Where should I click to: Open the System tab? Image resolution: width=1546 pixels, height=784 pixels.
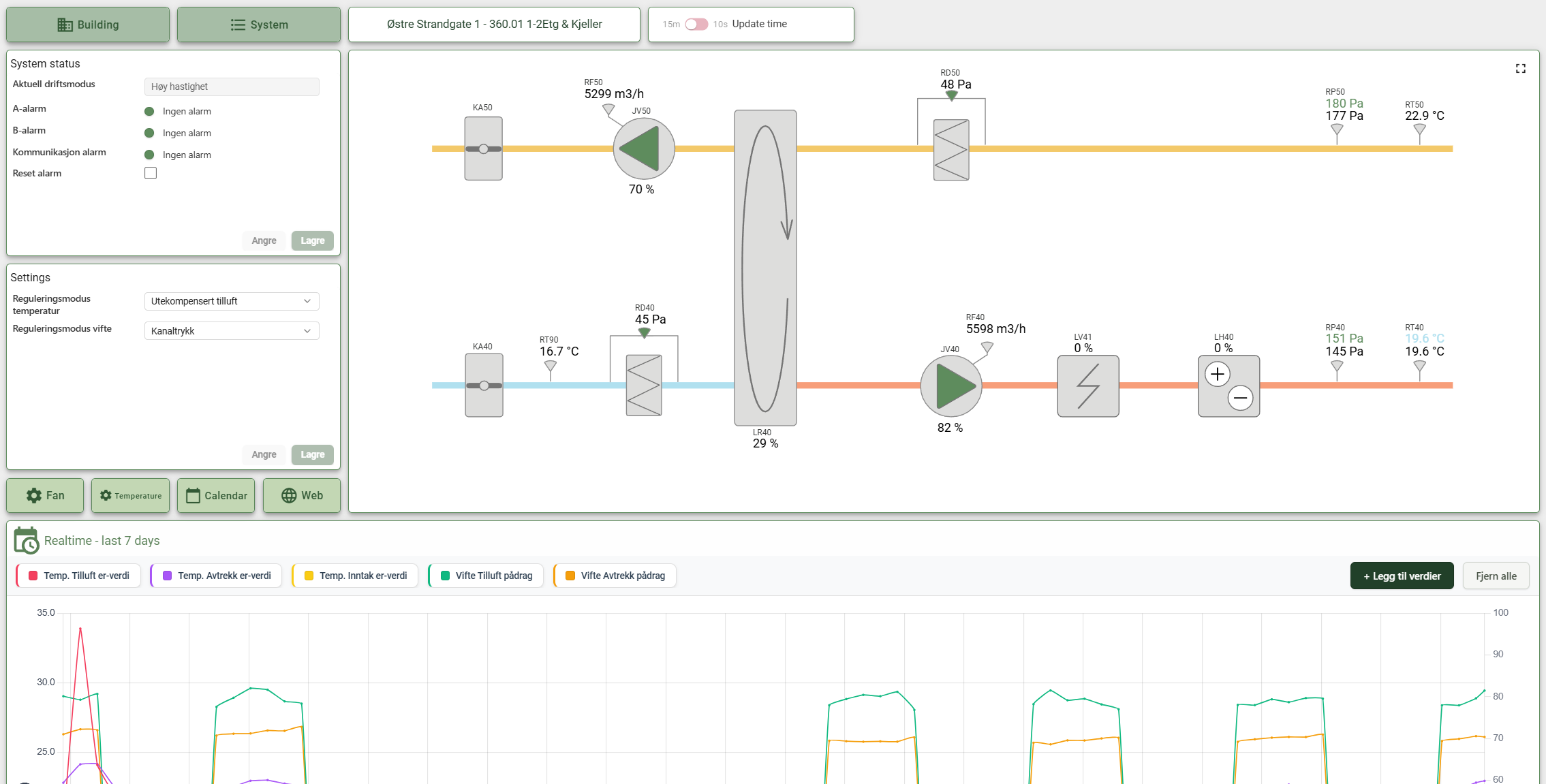(259, 25)
